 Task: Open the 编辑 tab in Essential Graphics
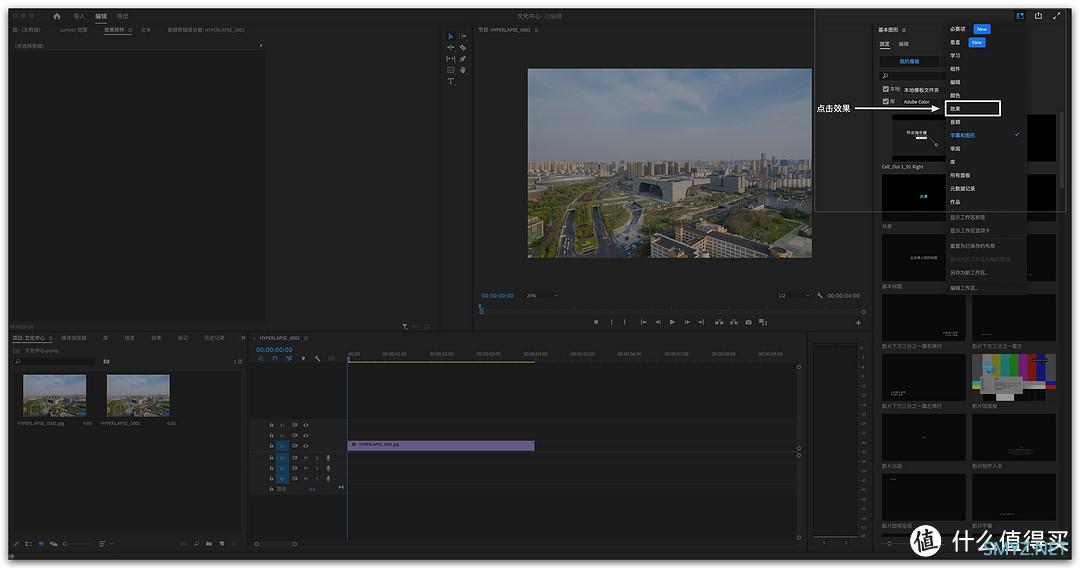(x=904, y=44)
